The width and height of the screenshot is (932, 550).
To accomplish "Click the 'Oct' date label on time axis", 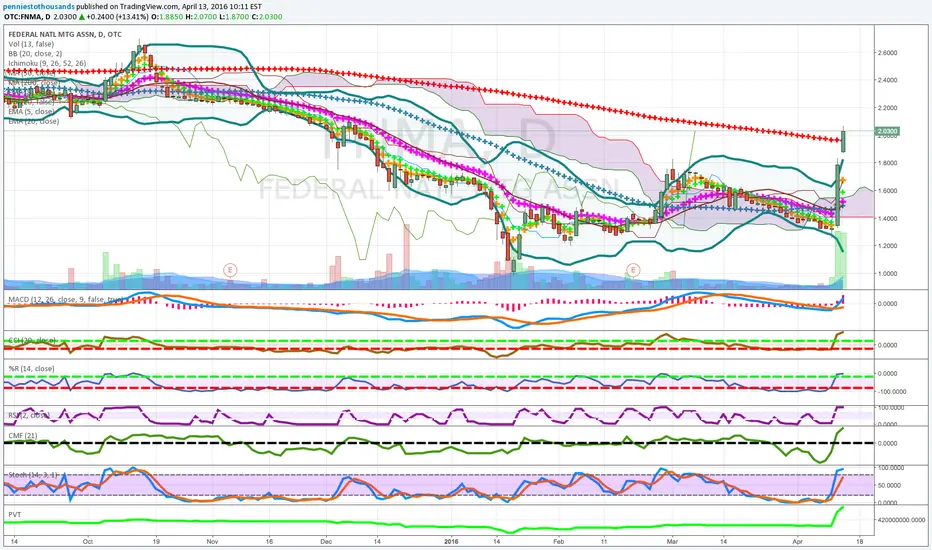I will tap(88, 542).
